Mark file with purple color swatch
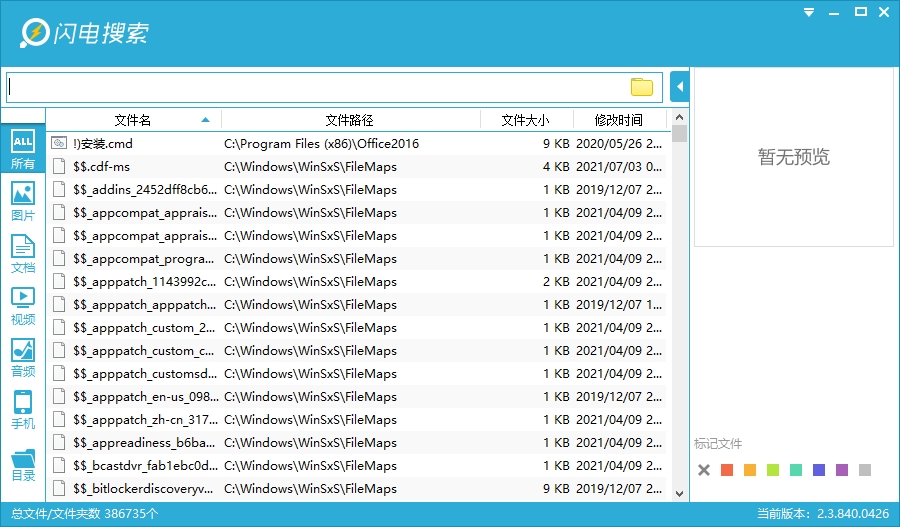 point(842,470)
